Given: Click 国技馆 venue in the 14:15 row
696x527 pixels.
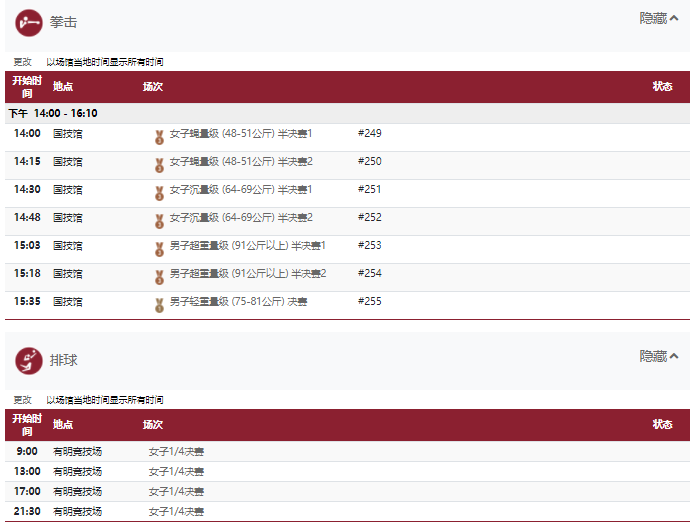Looking at the screenshot, I should point(68,162).
